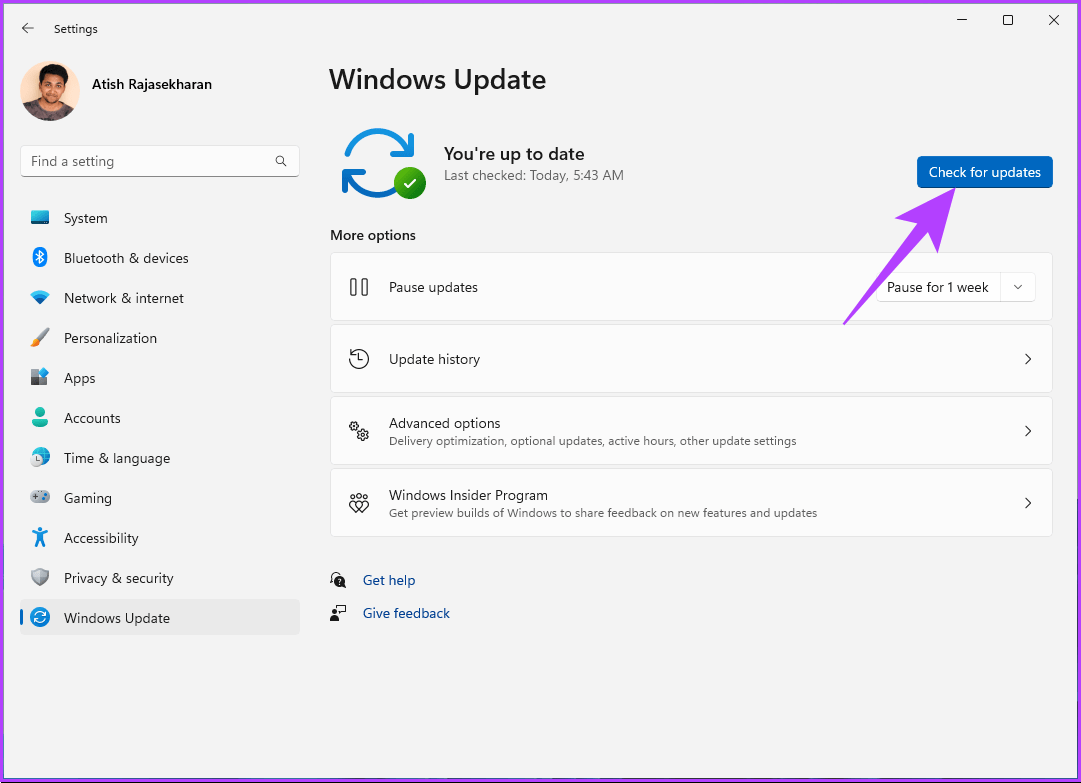Open the System settings section
Image resolution: width=1081 pixels, height=783 pixels.
85,218
